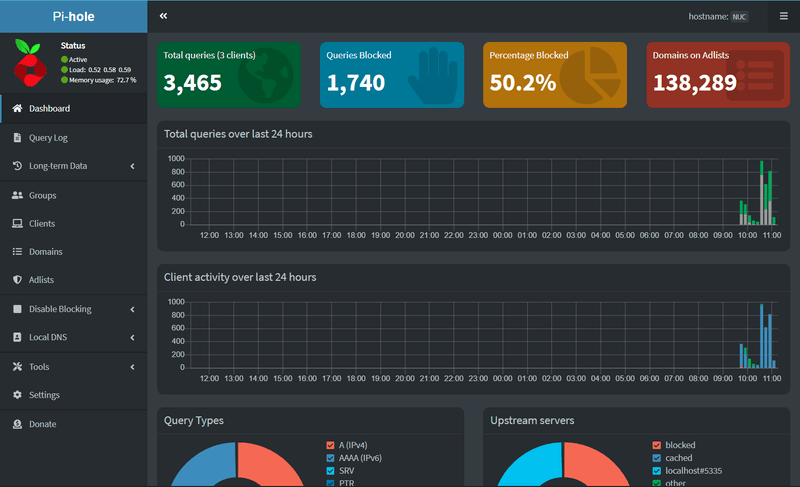Expand the Long-term Data submenu
This screenshot has height=487, width=800.
point(73,166)
